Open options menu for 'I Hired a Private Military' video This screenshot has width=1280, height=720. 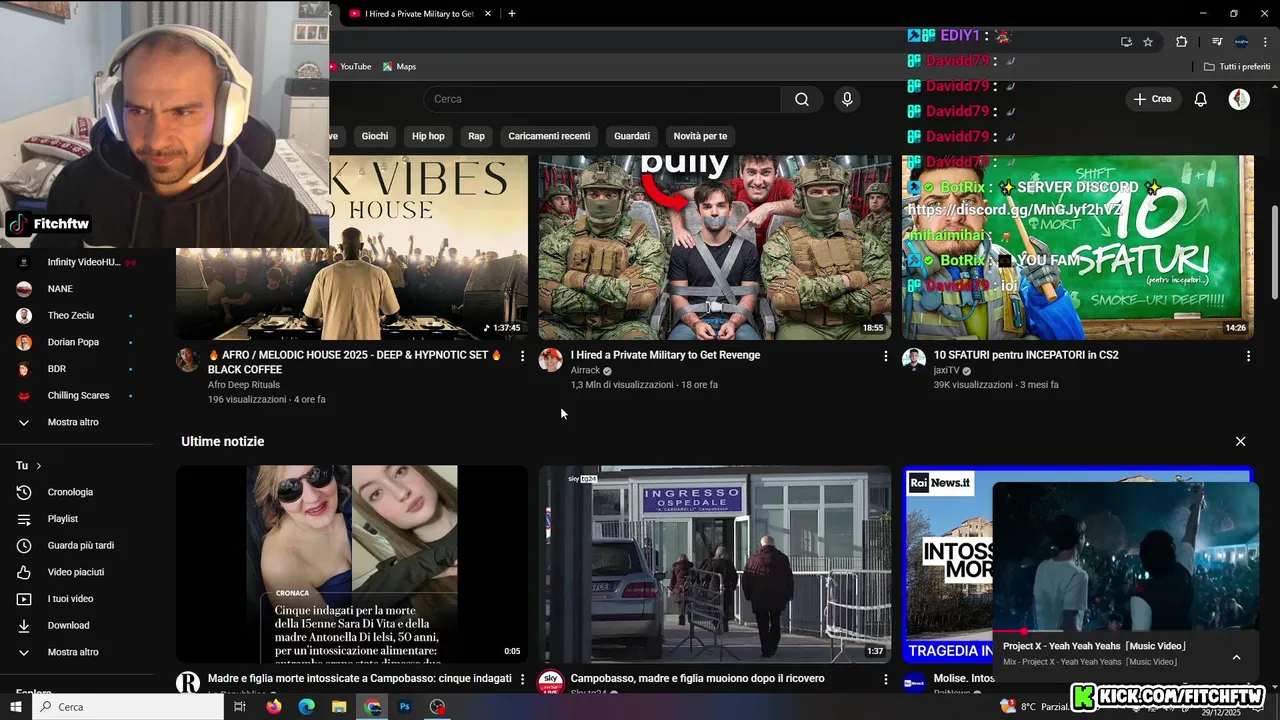pyautogui.click(x=885, y=356)
